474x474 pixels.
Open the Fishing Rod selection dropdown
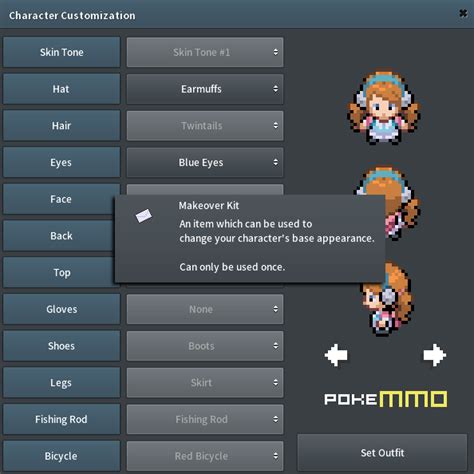click(205, 419)
